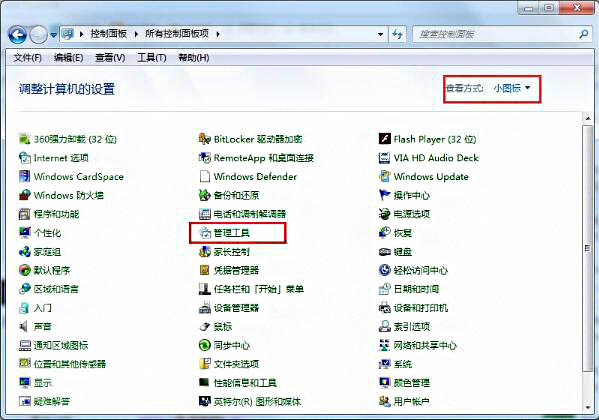Click the 所有控制面板项 breadcrumb
Viewport: 599px width, 420px height.
177,34
